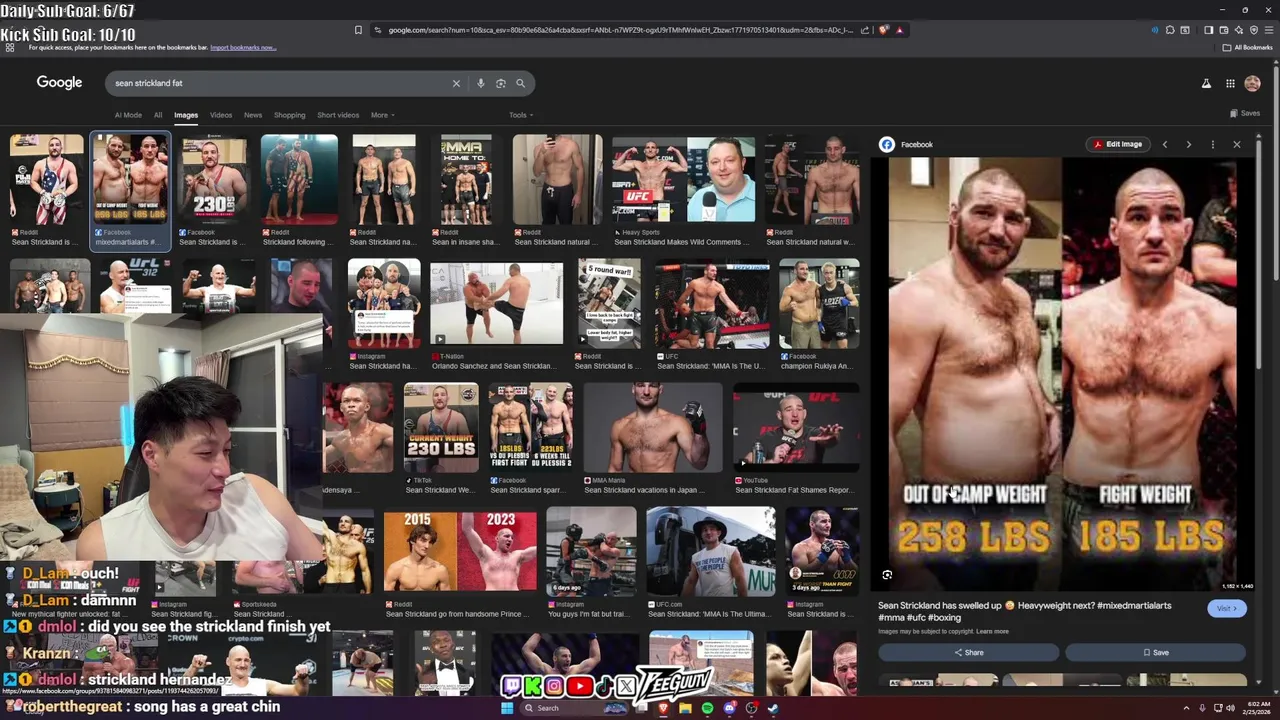Image resolution: width=1280 pixels, height=720 pixels.
Task: Focus the 'sean strickland fat' search field
Action: click(280, 83)
